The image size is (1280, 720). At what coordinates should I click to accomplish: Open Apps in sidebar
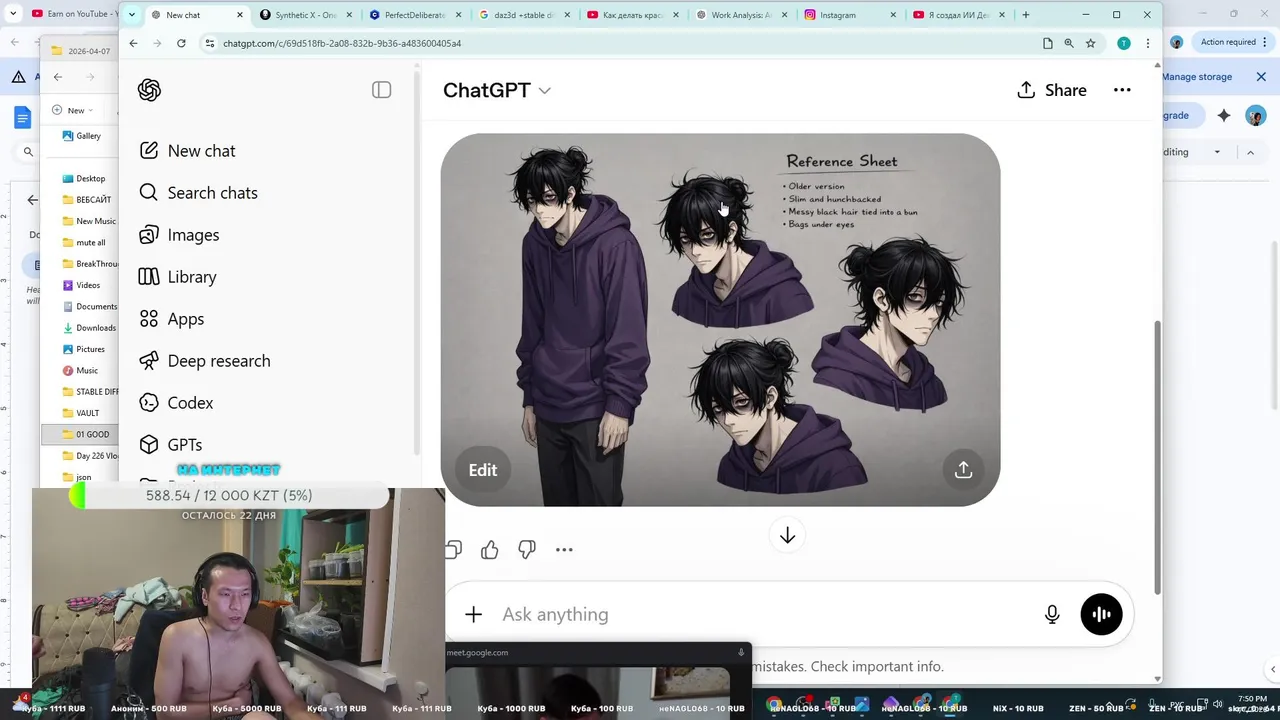coord(173,319)
